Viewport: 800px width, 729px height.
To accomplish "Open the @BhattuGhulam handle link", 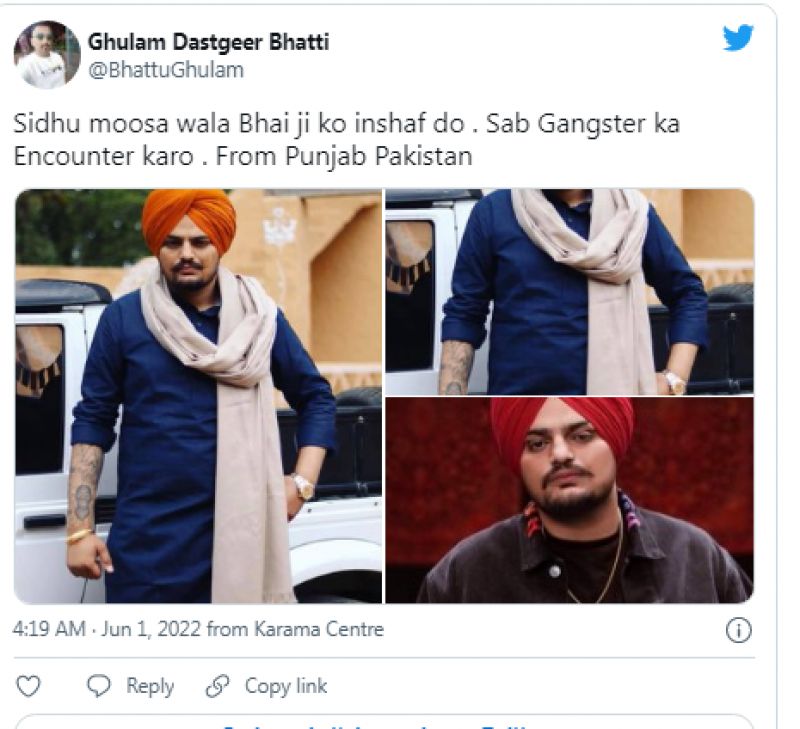I will pos(166,70).
